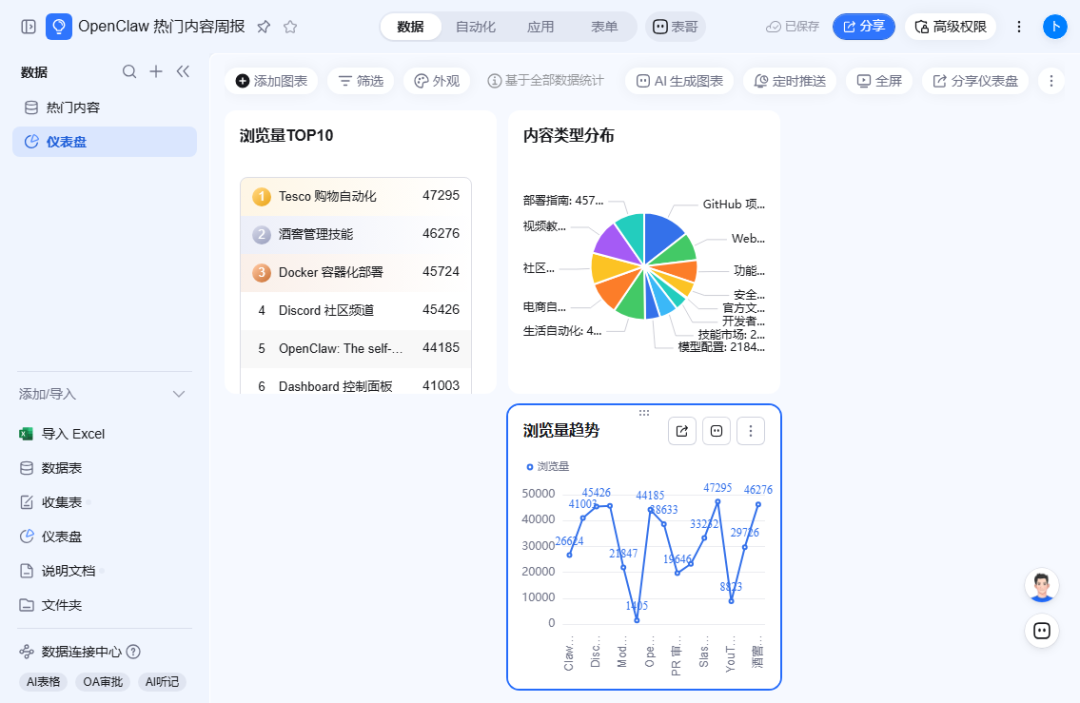Open 外观 appearance settings
Screen dimensions: 1080x703
click(x=437, y=81)
